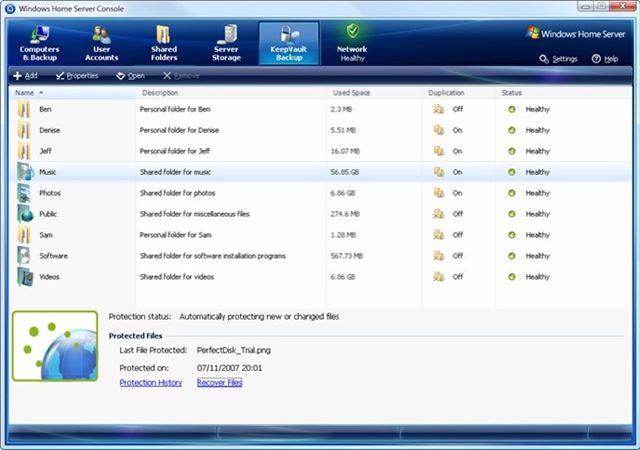Viewport: 640px width, 450px height.
Task: Click duplication icon in Ben row
Action: [x=439, y=109]
